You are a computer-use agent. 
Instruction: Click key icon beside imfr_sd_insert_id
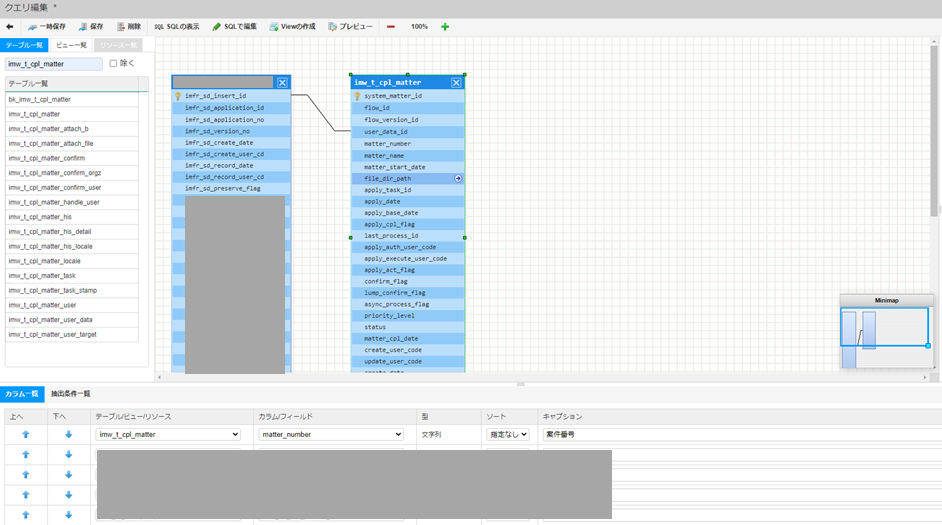coord(178,96)
